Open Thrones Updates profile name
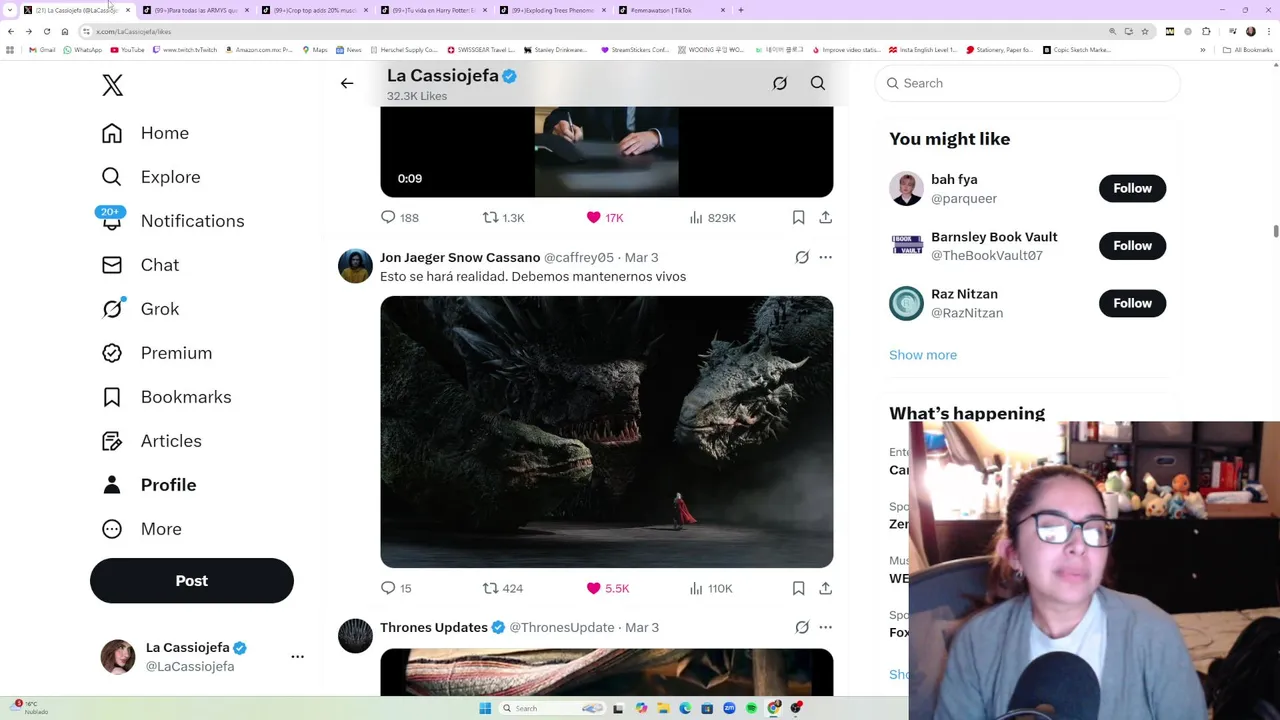 click(x=434, y=627)
